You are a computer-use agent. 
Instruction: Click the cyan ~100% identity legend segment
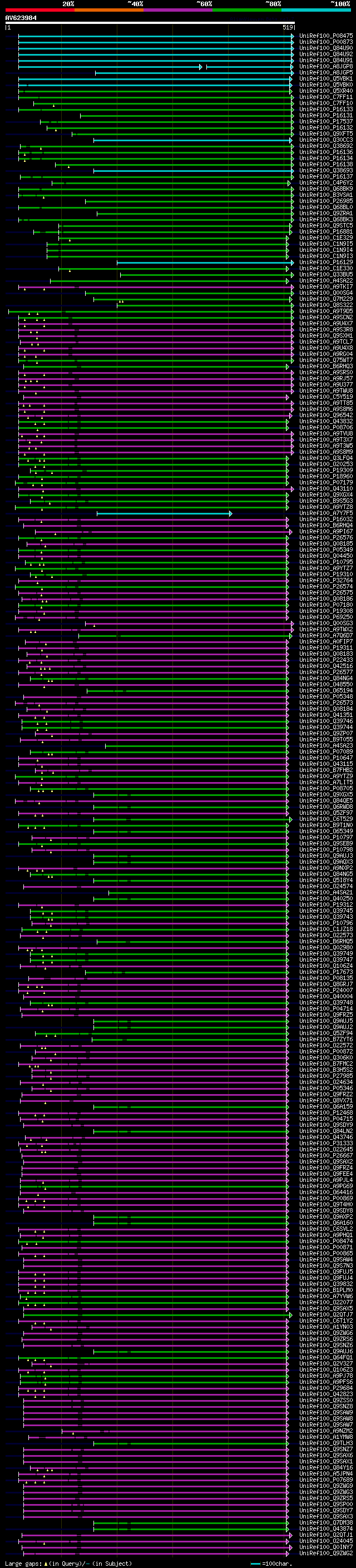point(316,10)
